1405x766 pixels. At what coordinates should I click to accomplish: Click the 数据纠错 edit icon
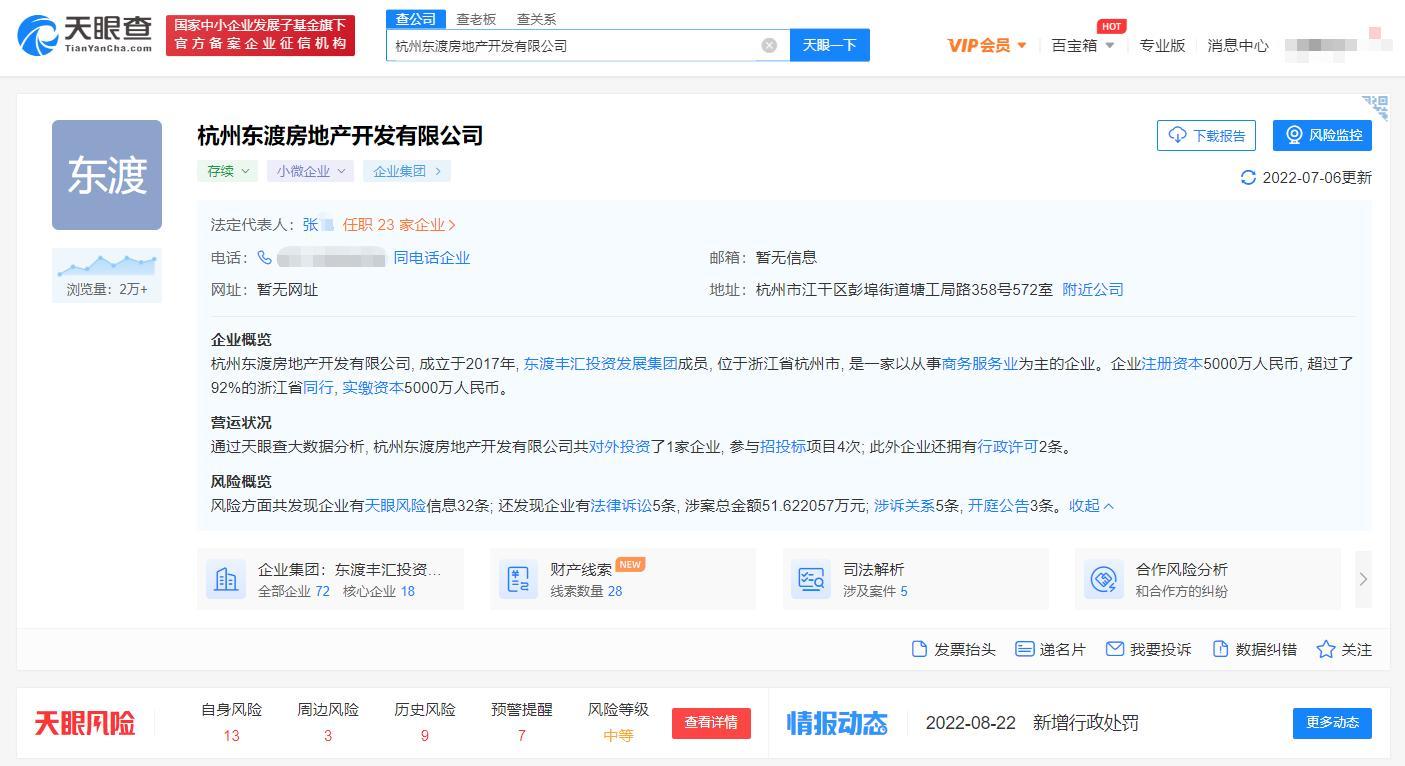(1220, 649)
